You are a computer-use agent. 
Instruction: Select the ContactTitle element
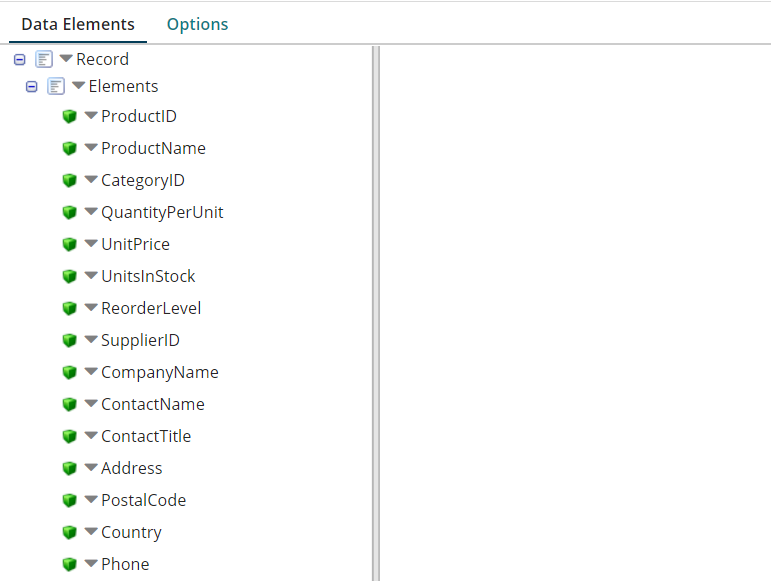point(145,436)
